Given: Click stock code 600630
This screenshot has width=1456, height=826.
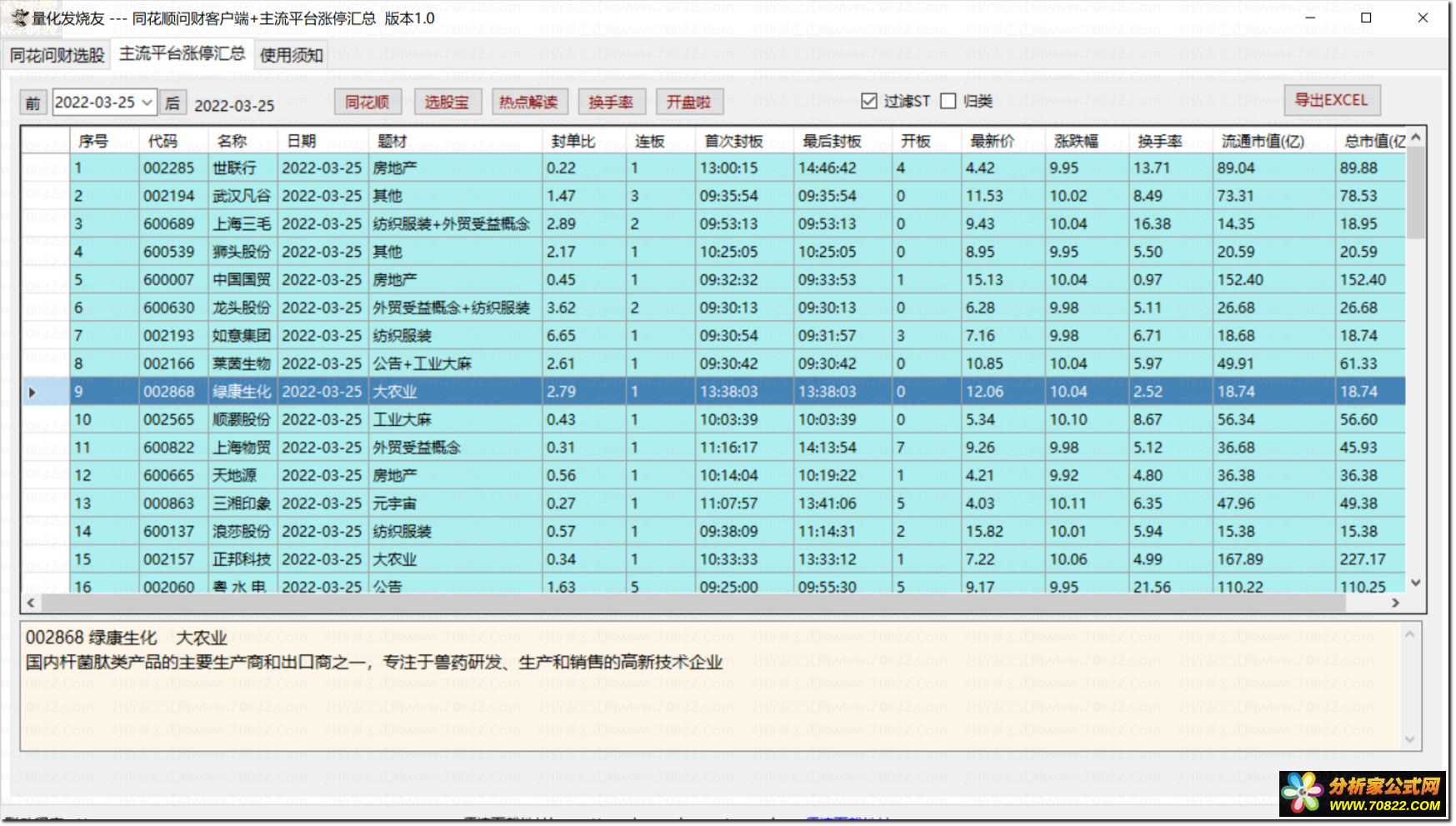Looking at the screenshot, I should [x=174, y=308].
